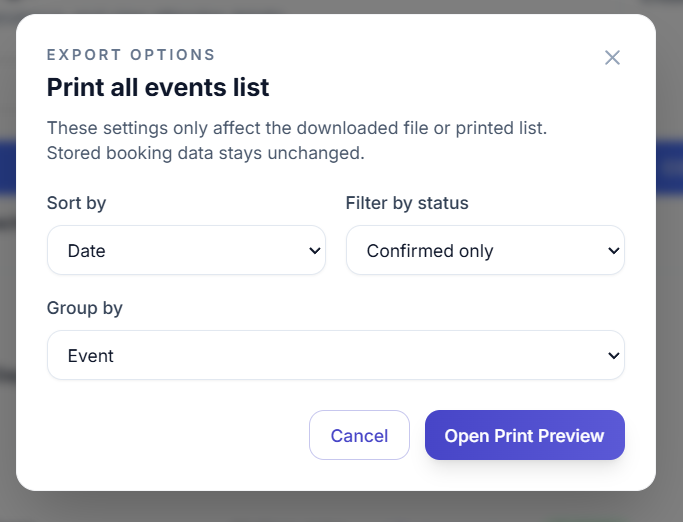The height and width of the screenshot is (522, 683).
Task: Click the chevron arrow beside Confirmed only
Action: pos(613,251)
